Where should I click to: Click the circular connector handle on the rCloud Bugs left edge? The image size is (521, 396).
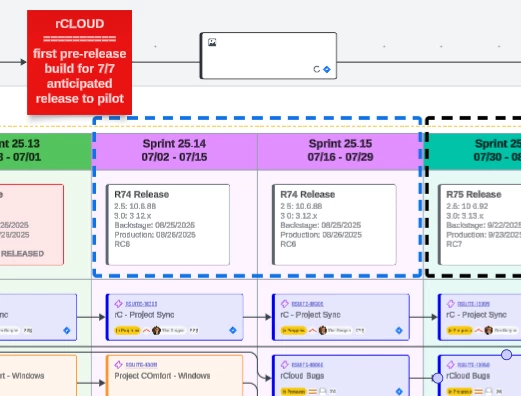coord(437,378)
